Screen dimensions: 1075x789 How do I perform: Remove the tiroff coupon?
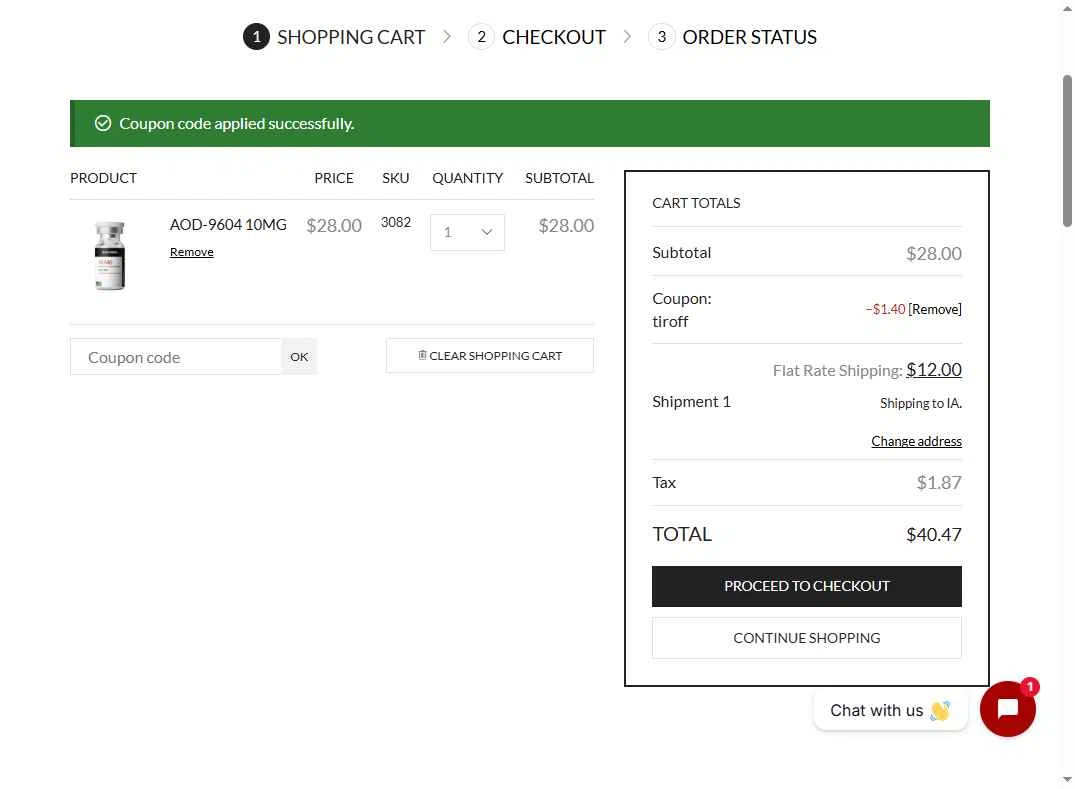click(x=934, y=309)
